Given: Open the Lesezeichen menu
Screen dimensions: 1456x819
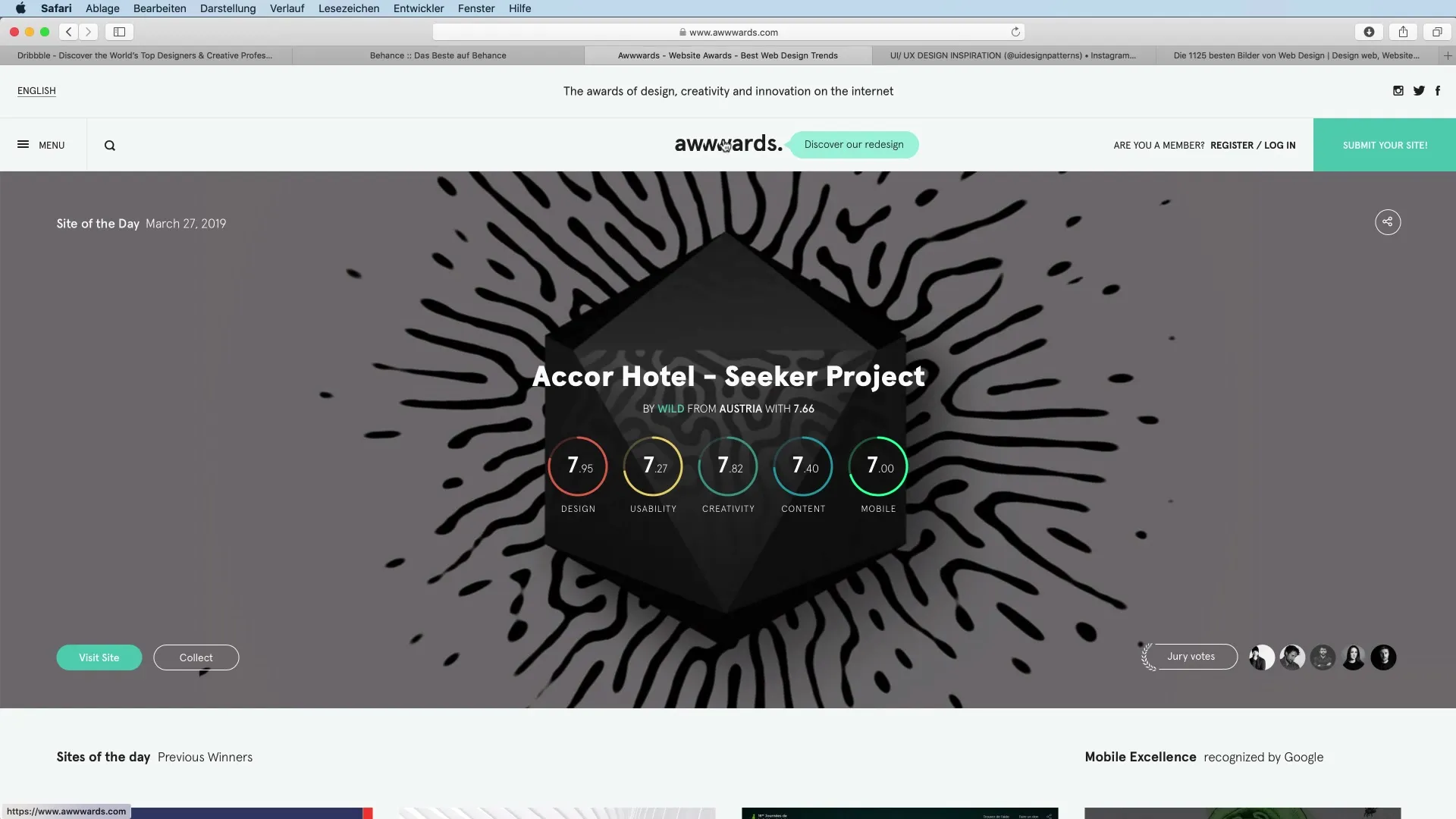Looking at the screenshot, I should coord(349,8).
